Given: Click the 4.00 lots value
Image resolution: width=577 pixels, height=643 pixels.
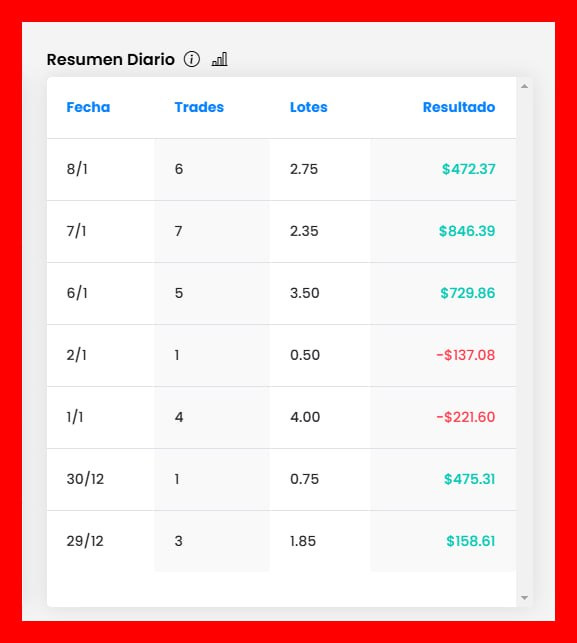Looking at the screenshot, I should (x=305, y=417).
